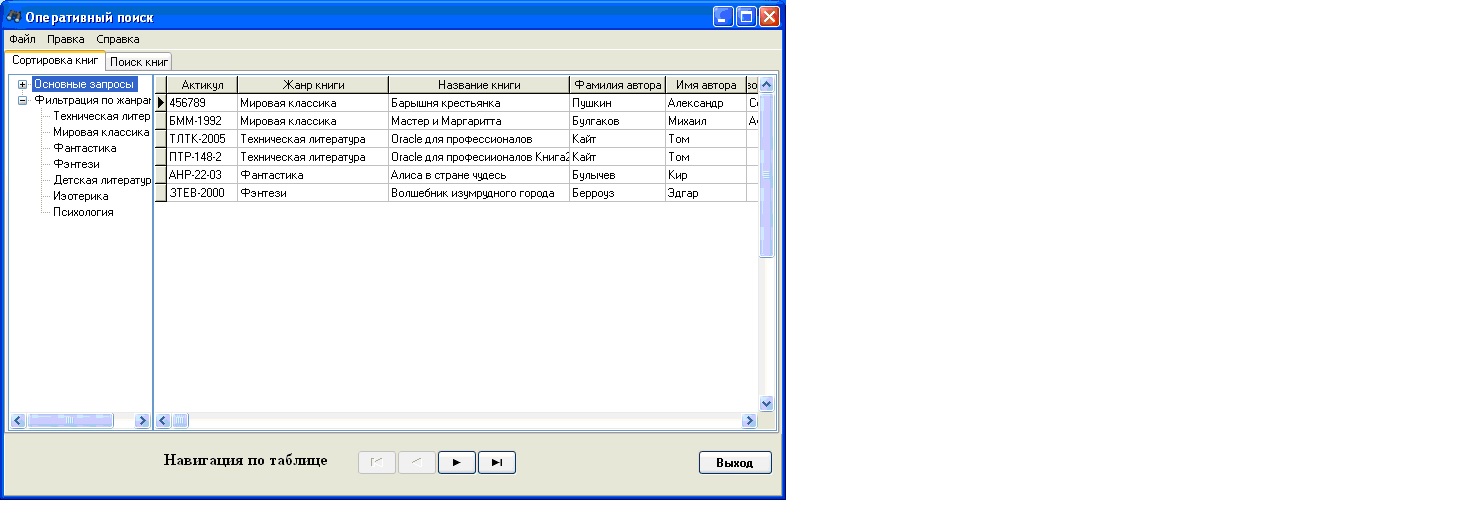The height and width of the screenshot is (514, 1460).
Task: Click the table vertical scrollbar thumb
Action: click(767, 175)
